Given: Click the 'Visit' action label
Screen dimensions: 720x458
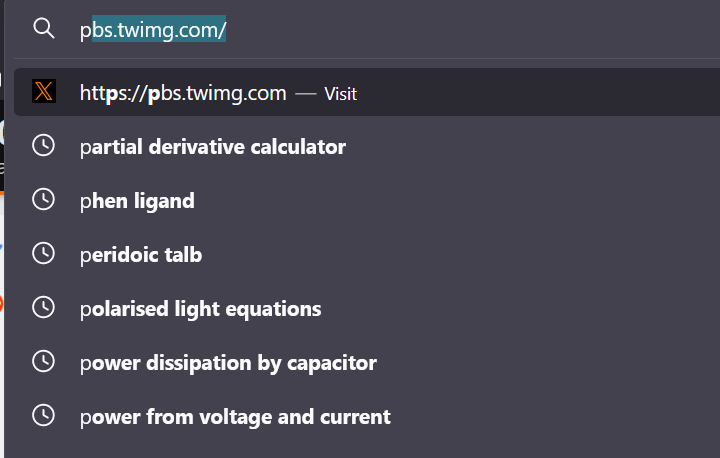Looking at the screenshot, I should (340, 94).
